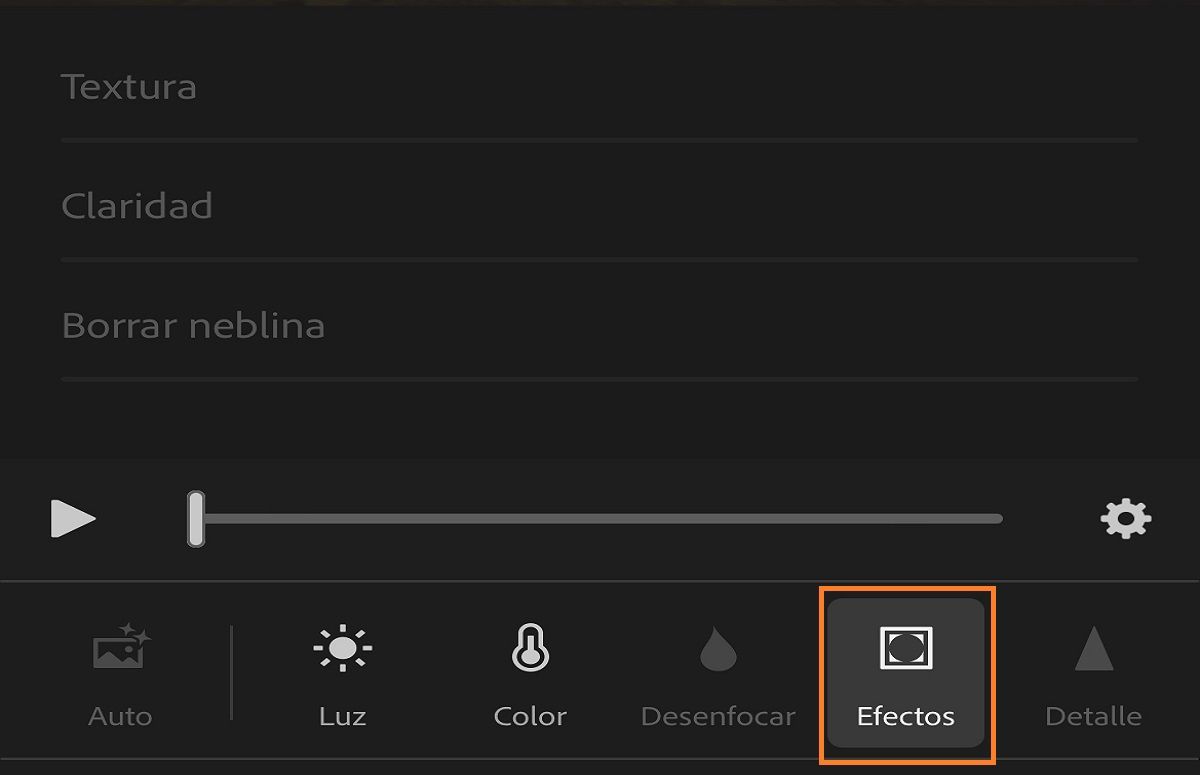Adjust the Textura slider
Viewport: 1200px width, 775px height.
click(600, 140)
